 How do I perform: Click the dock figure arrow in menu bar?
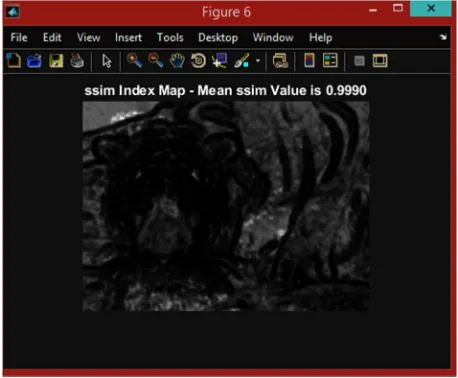pos(443,37)
